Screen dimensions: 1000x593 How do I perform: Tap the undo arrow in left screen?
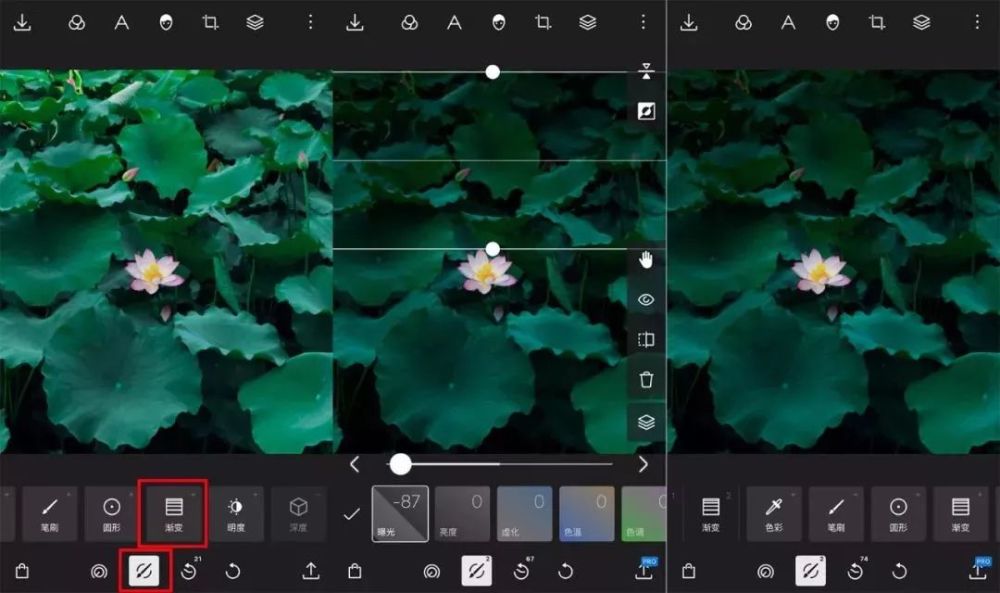point(233,571)
